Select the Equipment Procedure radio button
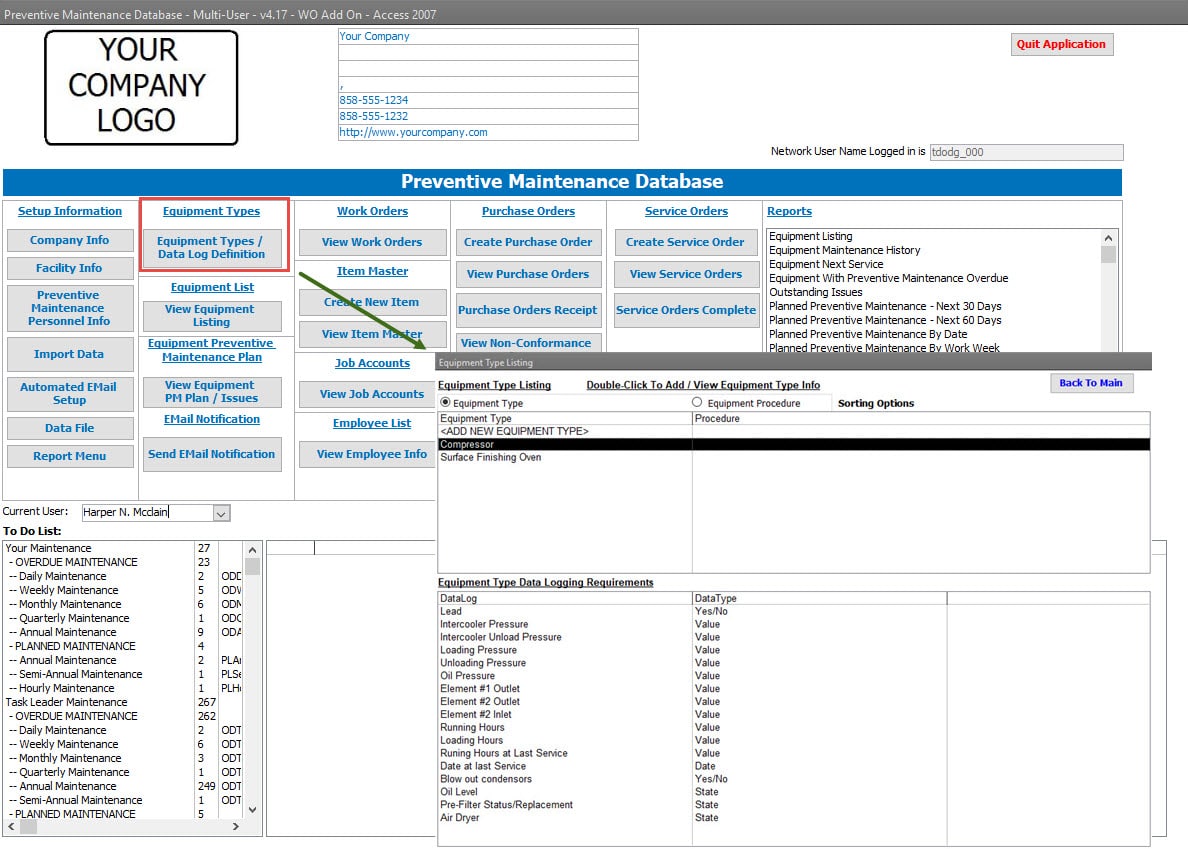1188x849 pixels. coord(697,403)
